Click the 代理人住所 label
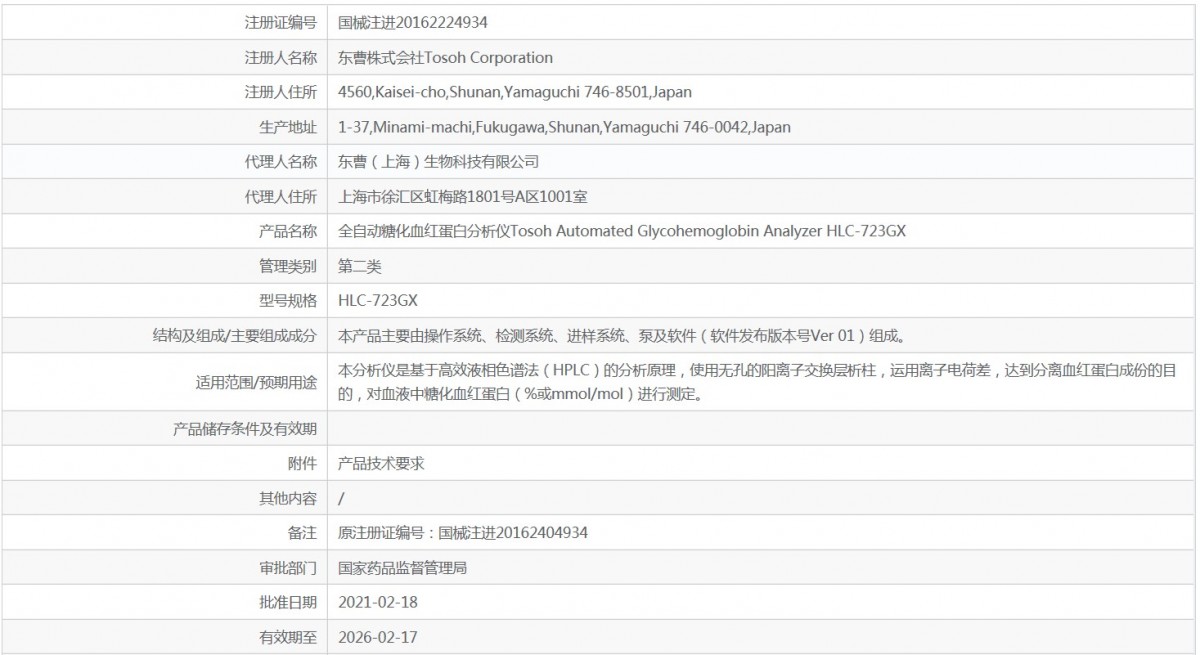Viewport: 1200px width, 655px height. coord(281,197)
